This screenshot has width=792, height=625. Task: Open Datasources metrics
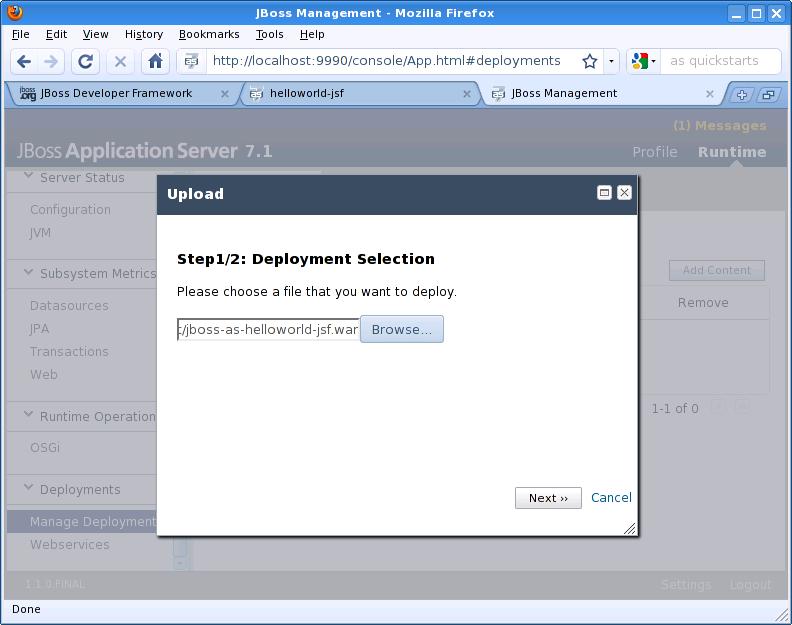tap(69, 306)
